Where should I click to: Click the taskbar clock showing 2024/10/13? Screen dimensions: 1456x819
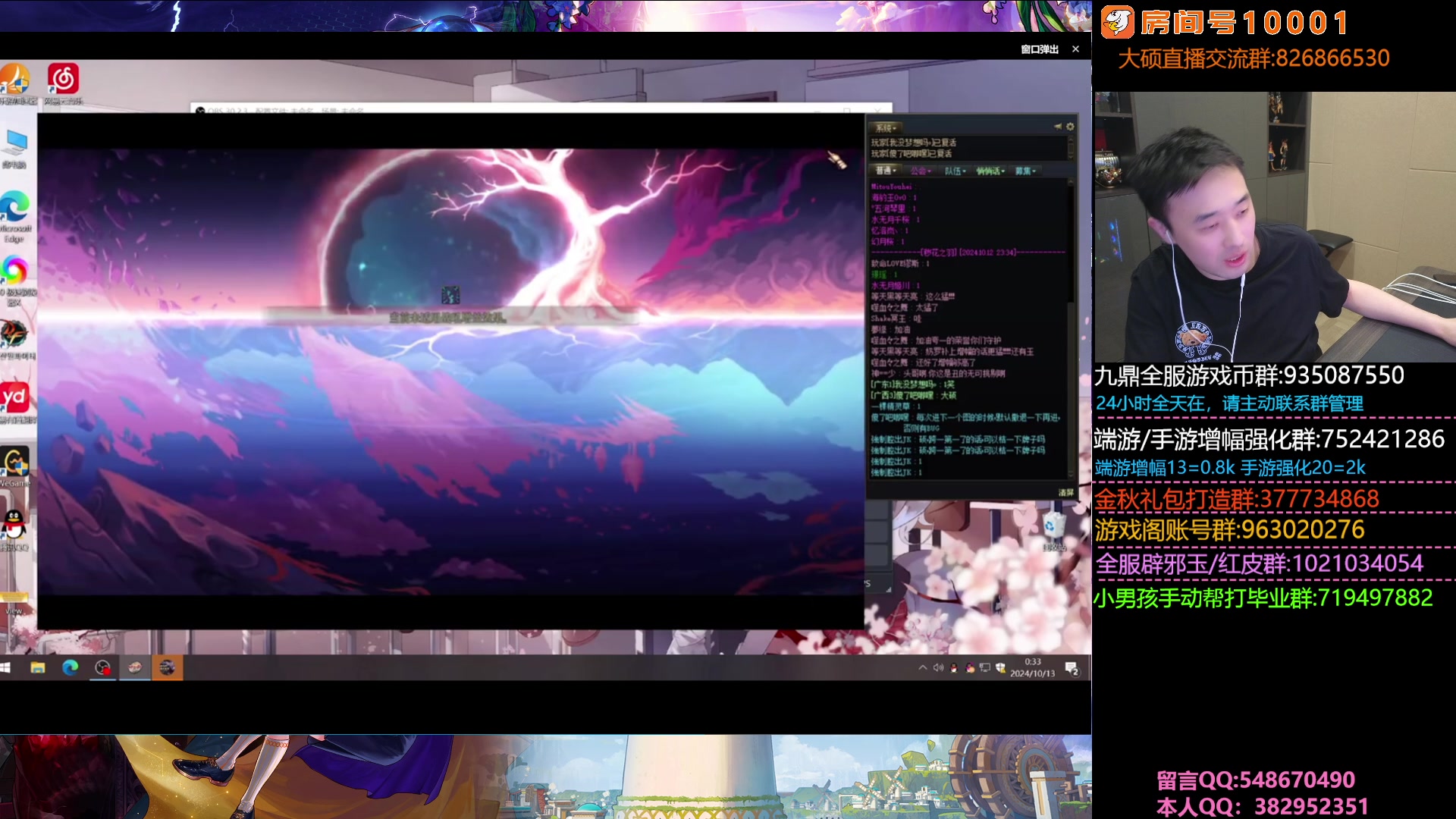tap(1032, 667)
